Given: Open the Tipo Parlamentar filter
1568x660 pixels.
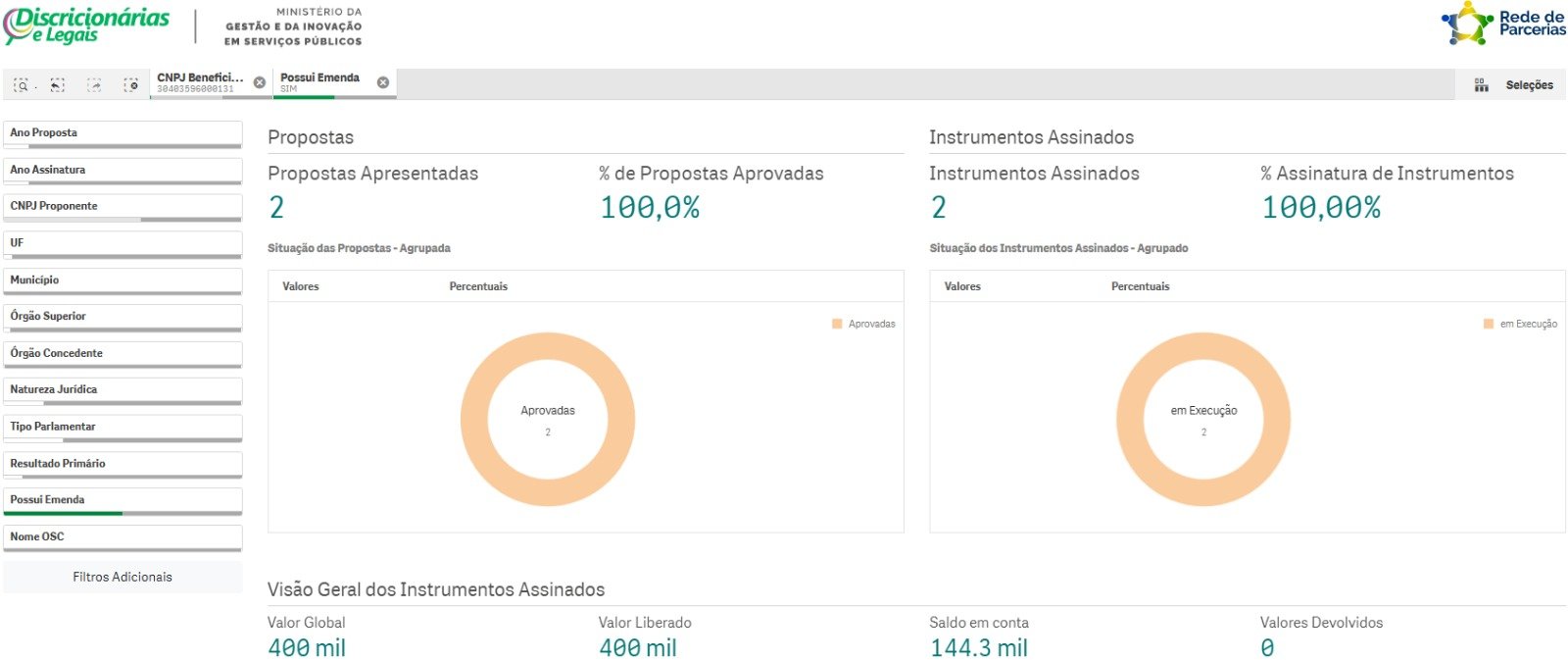Looking at the screenshot, I should [122, 428].
